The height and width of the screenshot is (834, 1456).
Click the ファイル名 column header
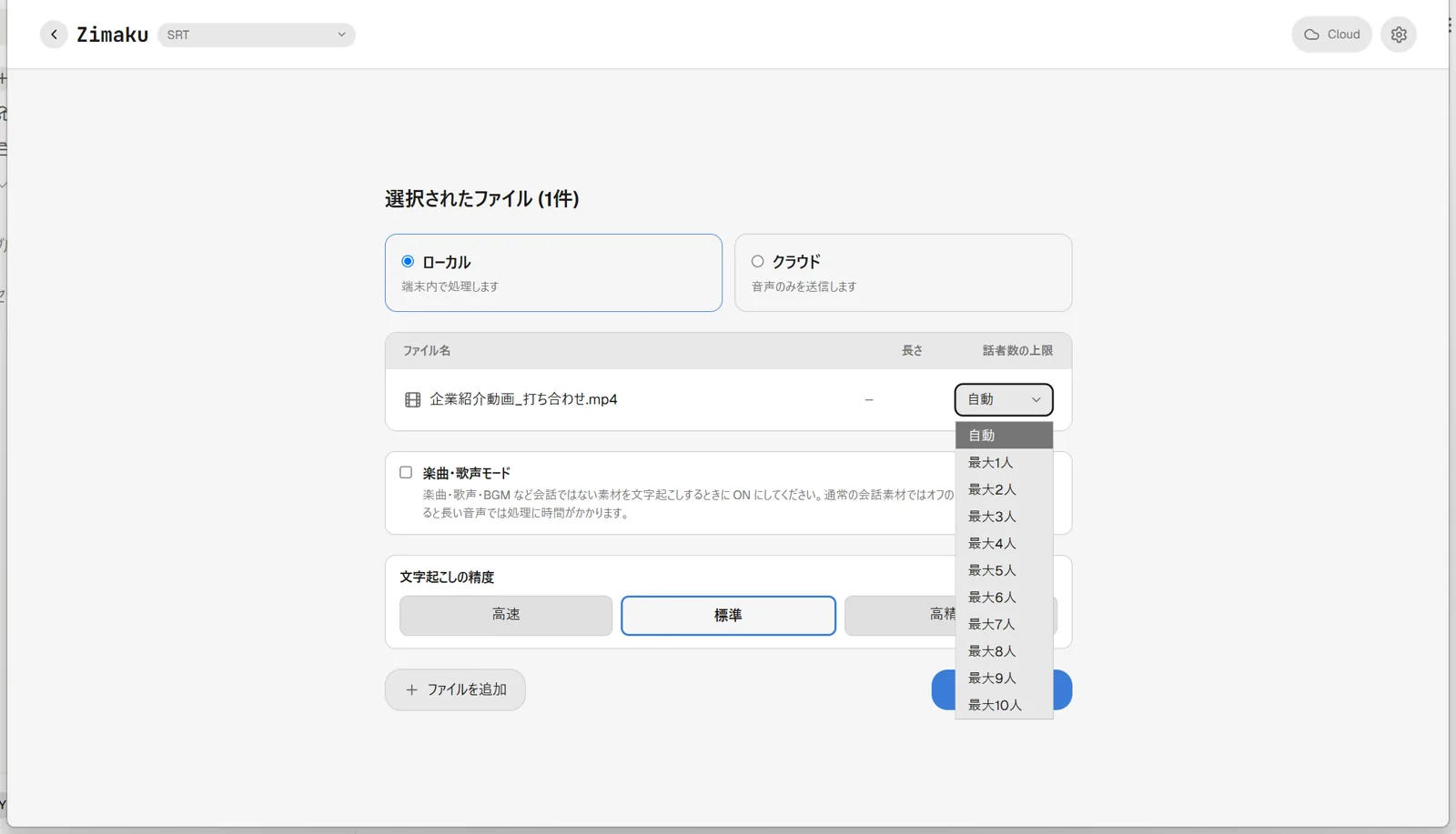pyautogui.click(x=427, y=351)
